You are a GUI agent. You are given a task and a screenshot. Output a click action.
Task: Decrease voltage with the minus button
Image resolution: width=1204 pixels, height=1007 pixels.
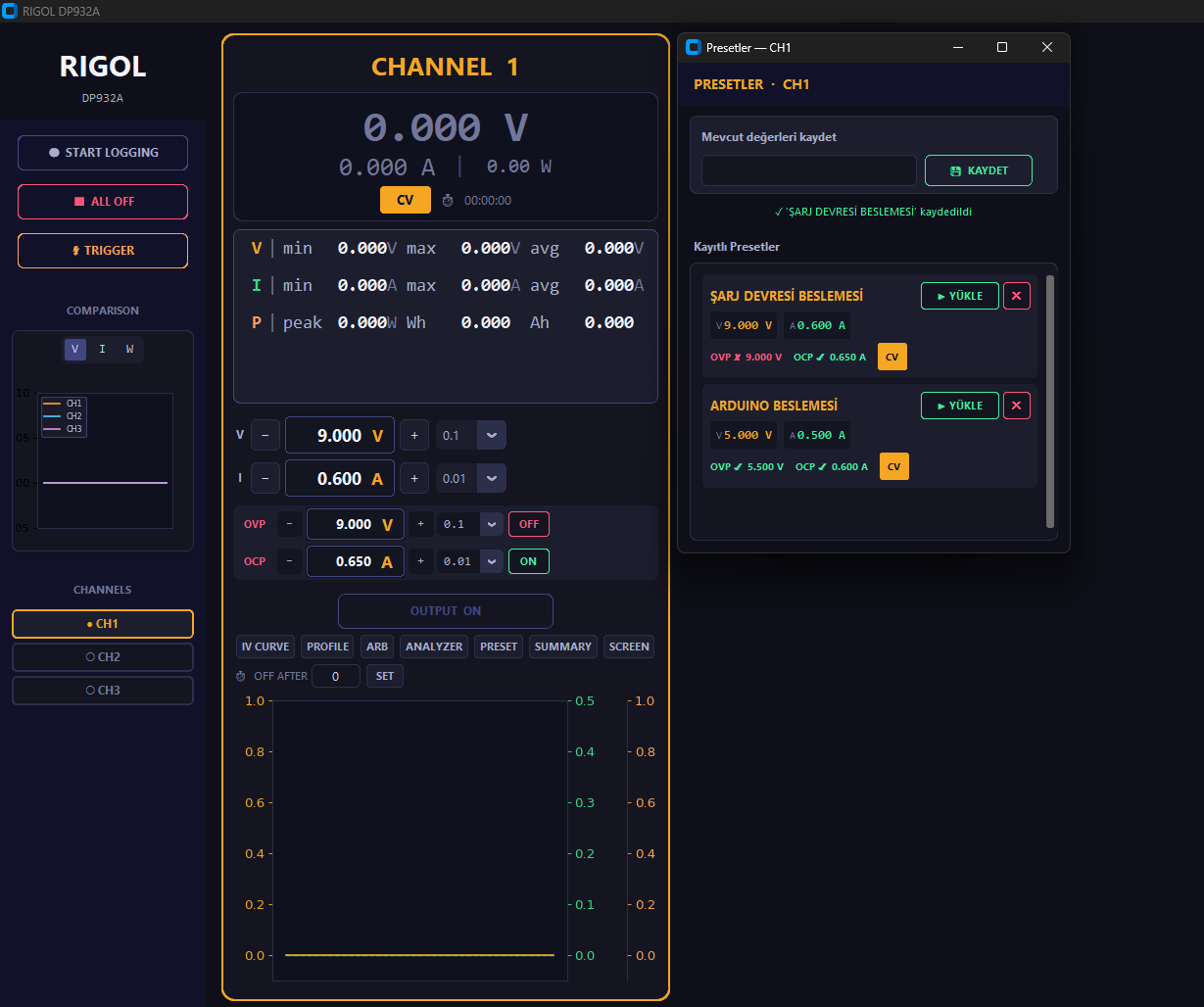pos(265,436)
